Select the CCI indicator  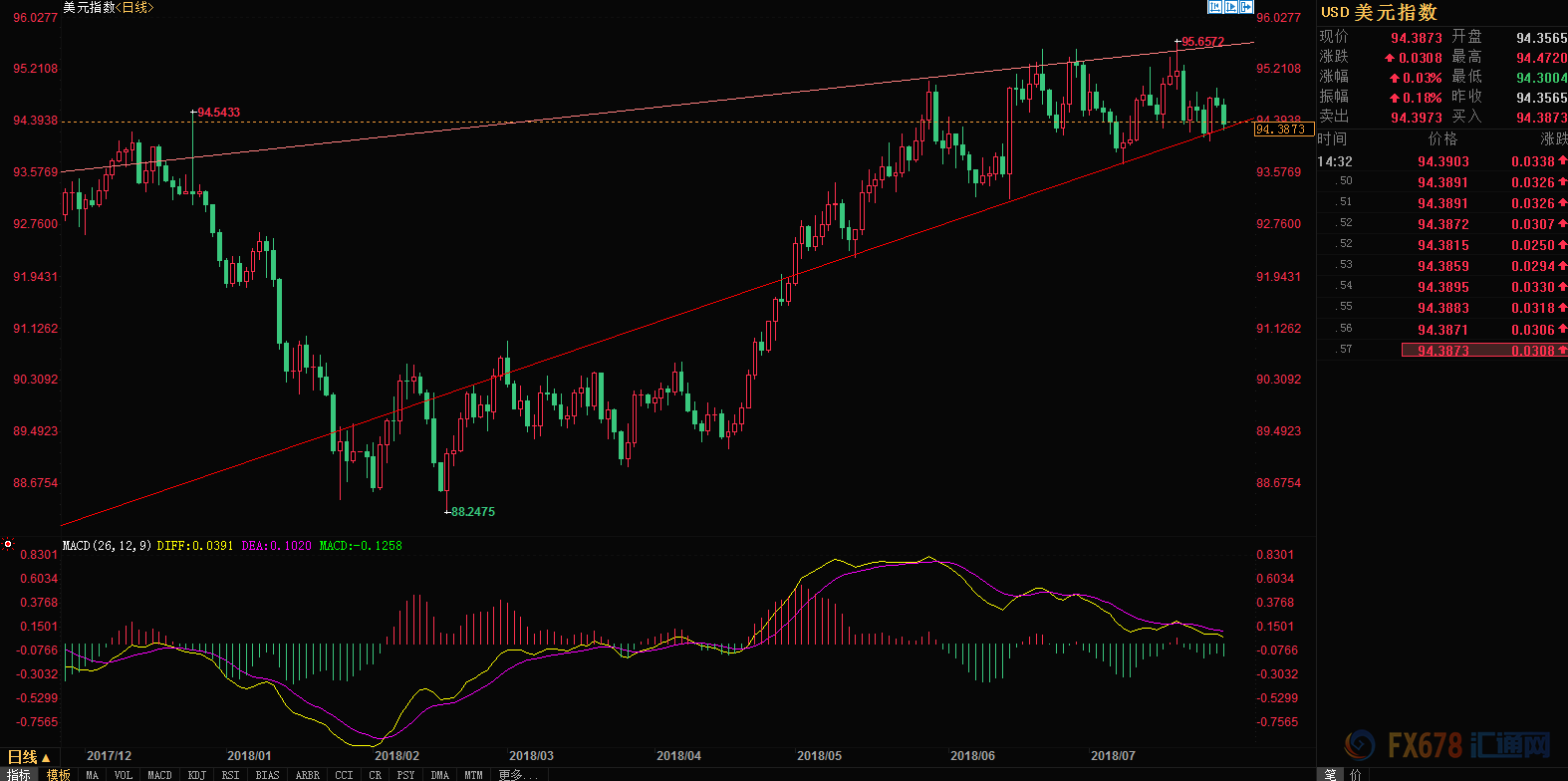(x=344, y=774)
